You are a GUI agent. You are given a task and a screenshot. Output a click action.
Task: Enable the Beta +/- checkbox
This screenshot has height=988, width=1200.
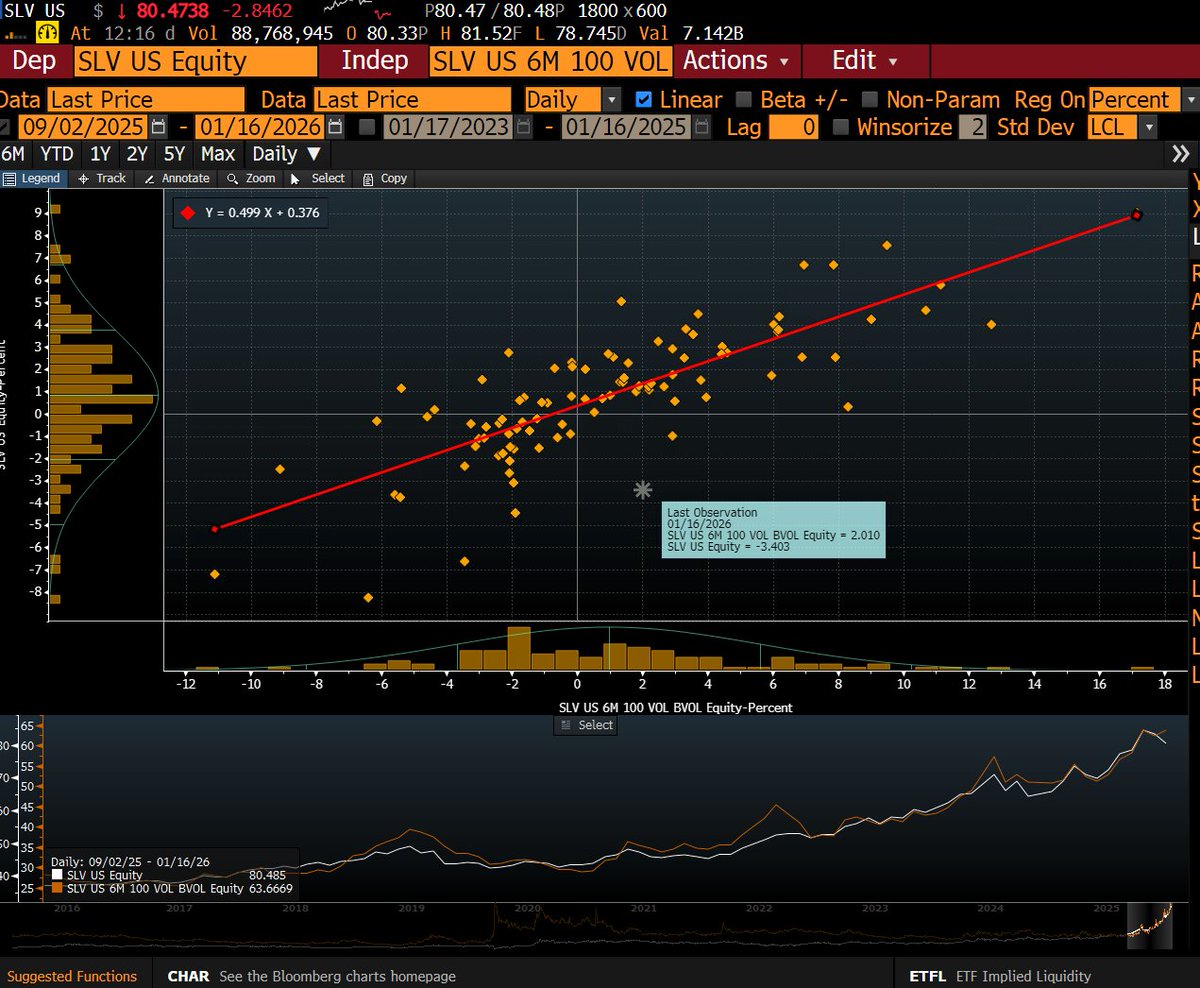(x=744, y=99)
